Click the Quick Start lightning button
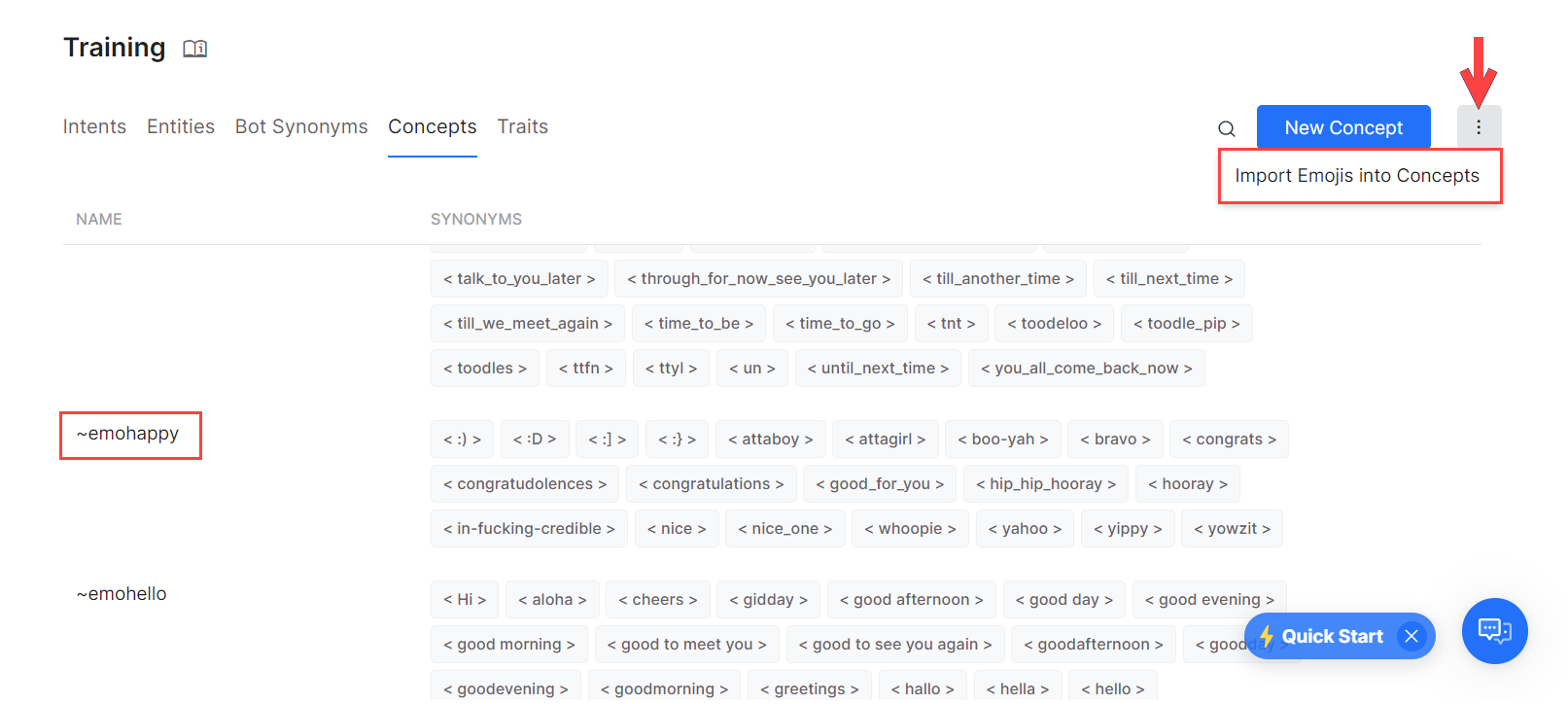This screenshot has height=704, width=1568. click(1322, 636)
